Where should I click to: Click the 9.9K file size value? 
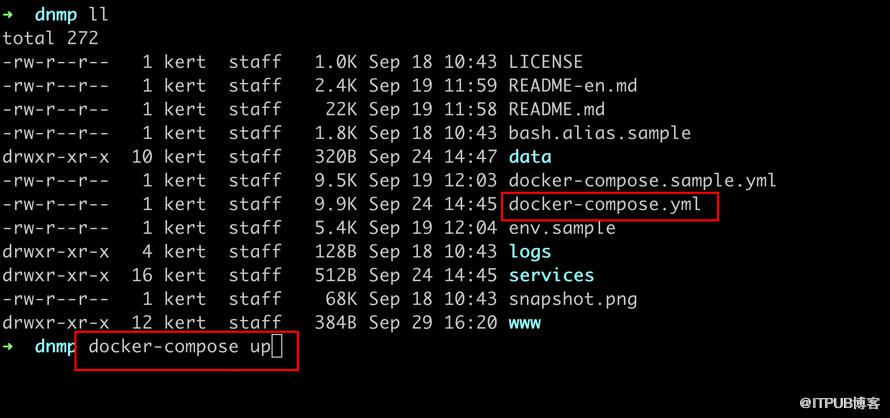click(336, 205)
